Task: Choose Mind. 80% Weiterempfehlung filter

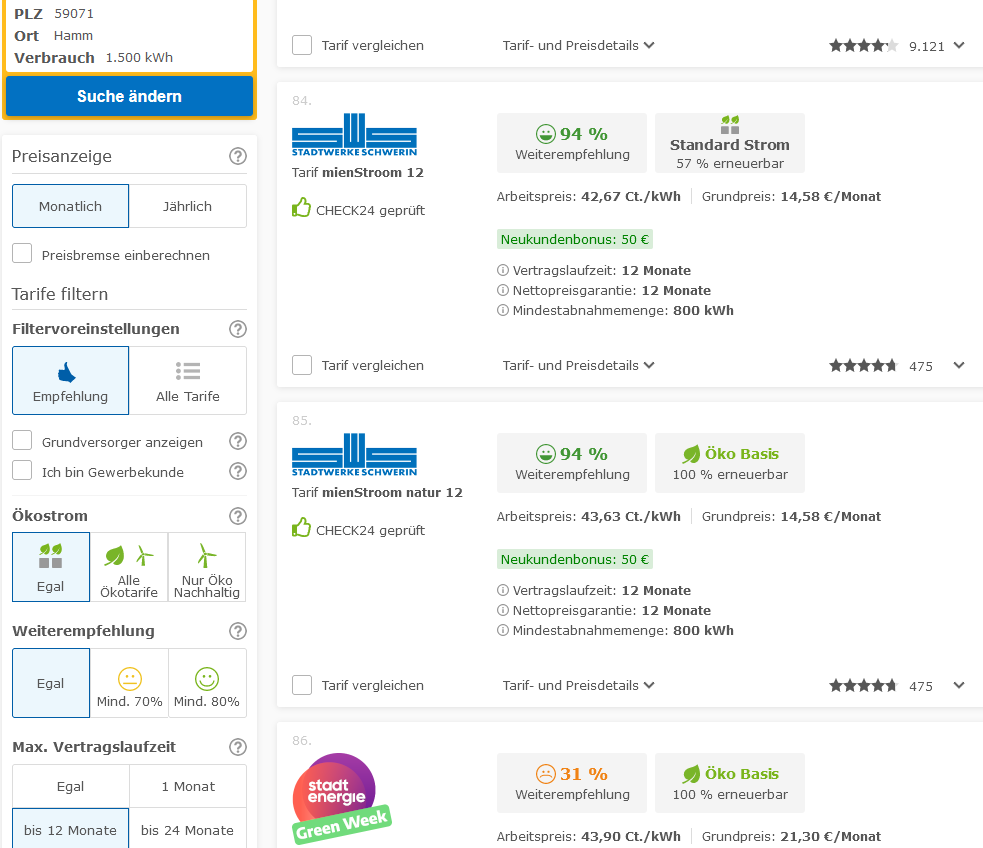Action: pos(206,684)
